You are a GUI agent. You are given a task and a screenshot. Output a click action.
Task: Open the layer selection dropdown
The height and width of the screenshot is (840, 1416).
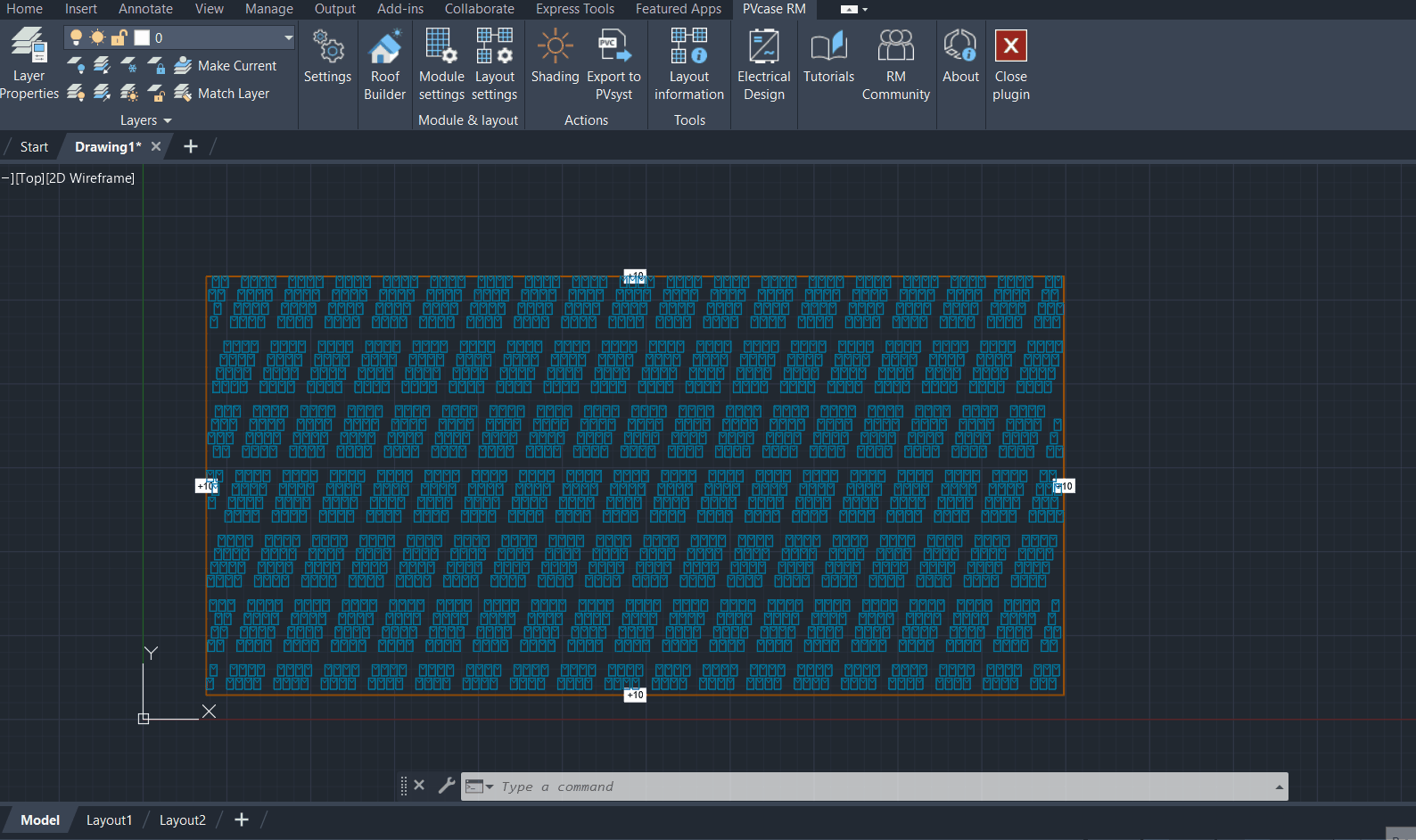click(x=288, y=37)
